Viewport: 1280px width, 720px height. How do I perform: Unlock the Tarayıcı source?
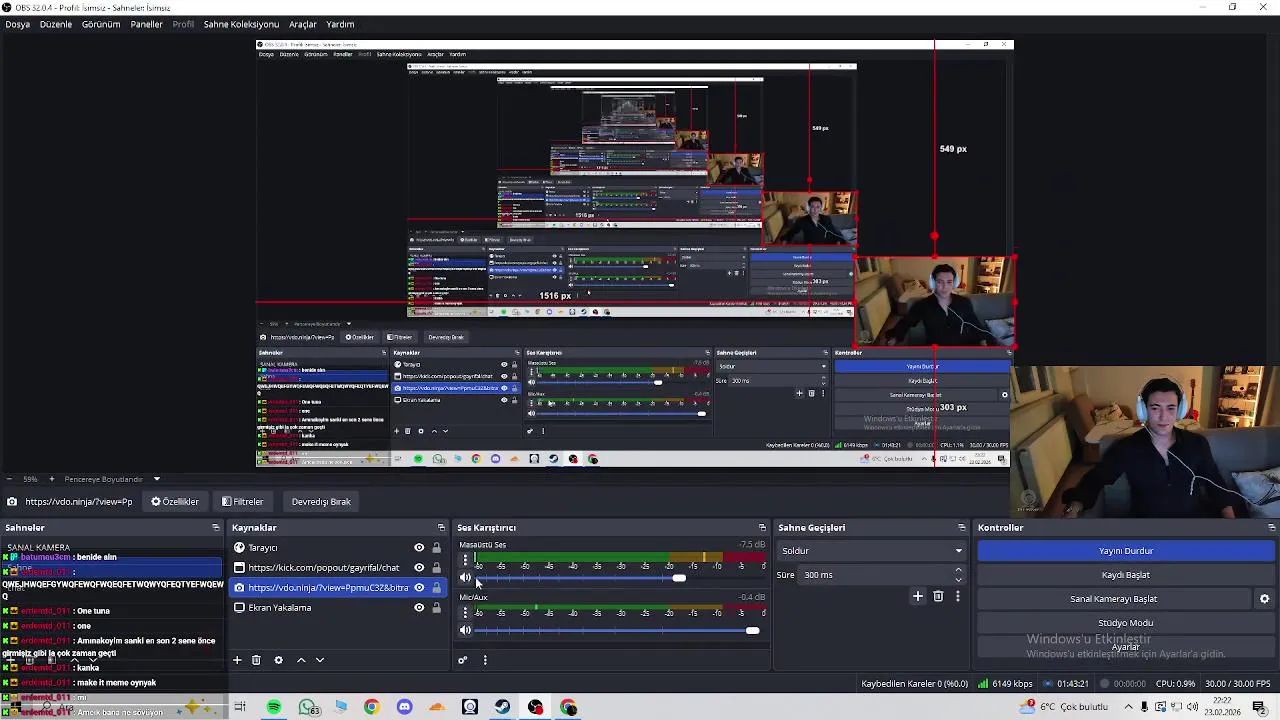pos(436,548)
